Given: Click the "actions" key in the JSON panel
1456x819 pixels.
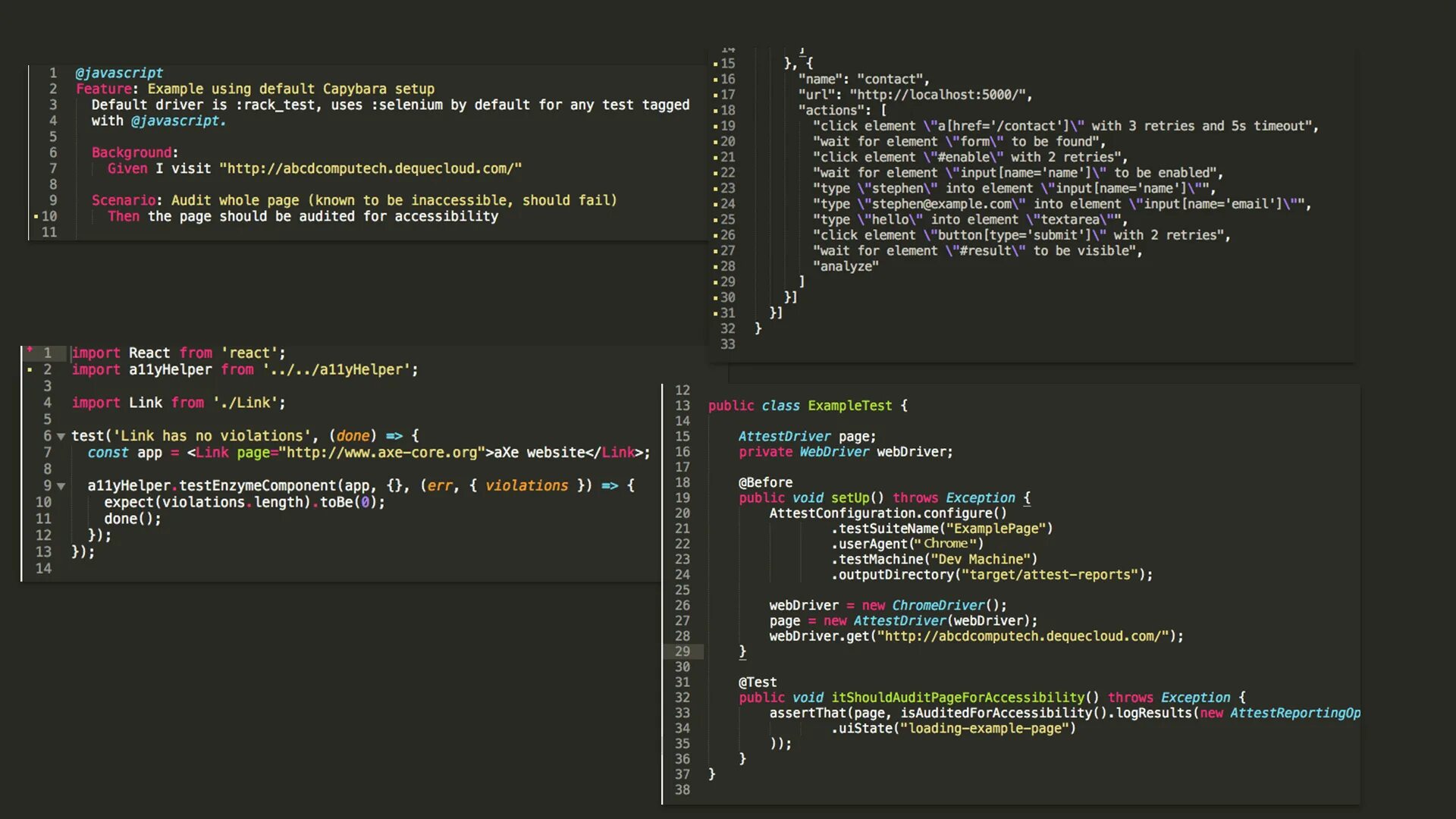Looking at the screenshot, I should pos(831,110).
